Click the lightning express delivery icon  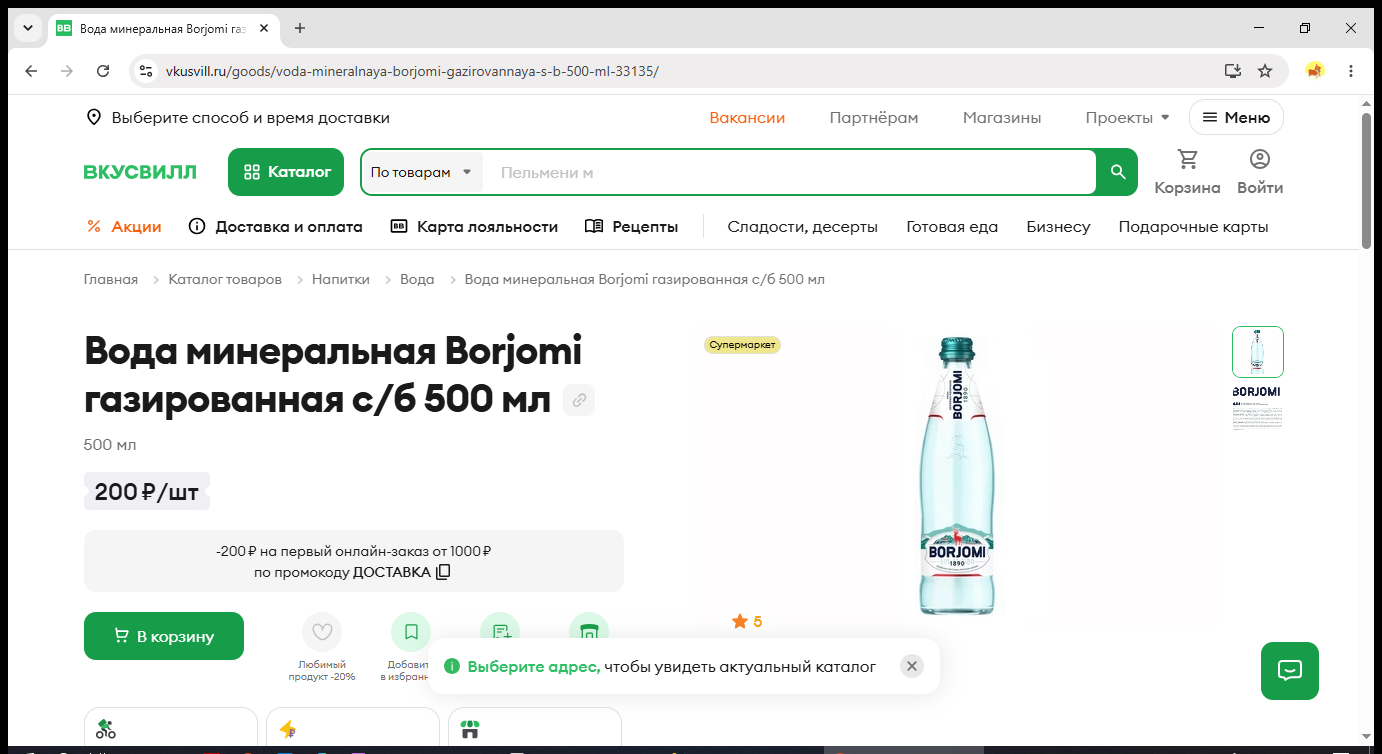click(x=288, y=729)
